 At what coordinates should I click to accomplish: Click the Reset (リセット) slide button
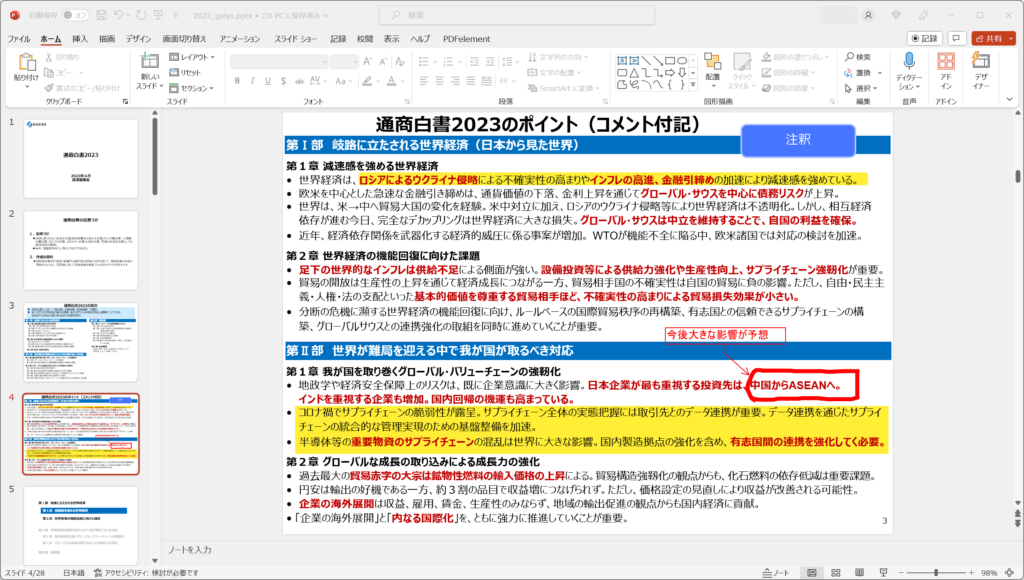coord(185,72)
